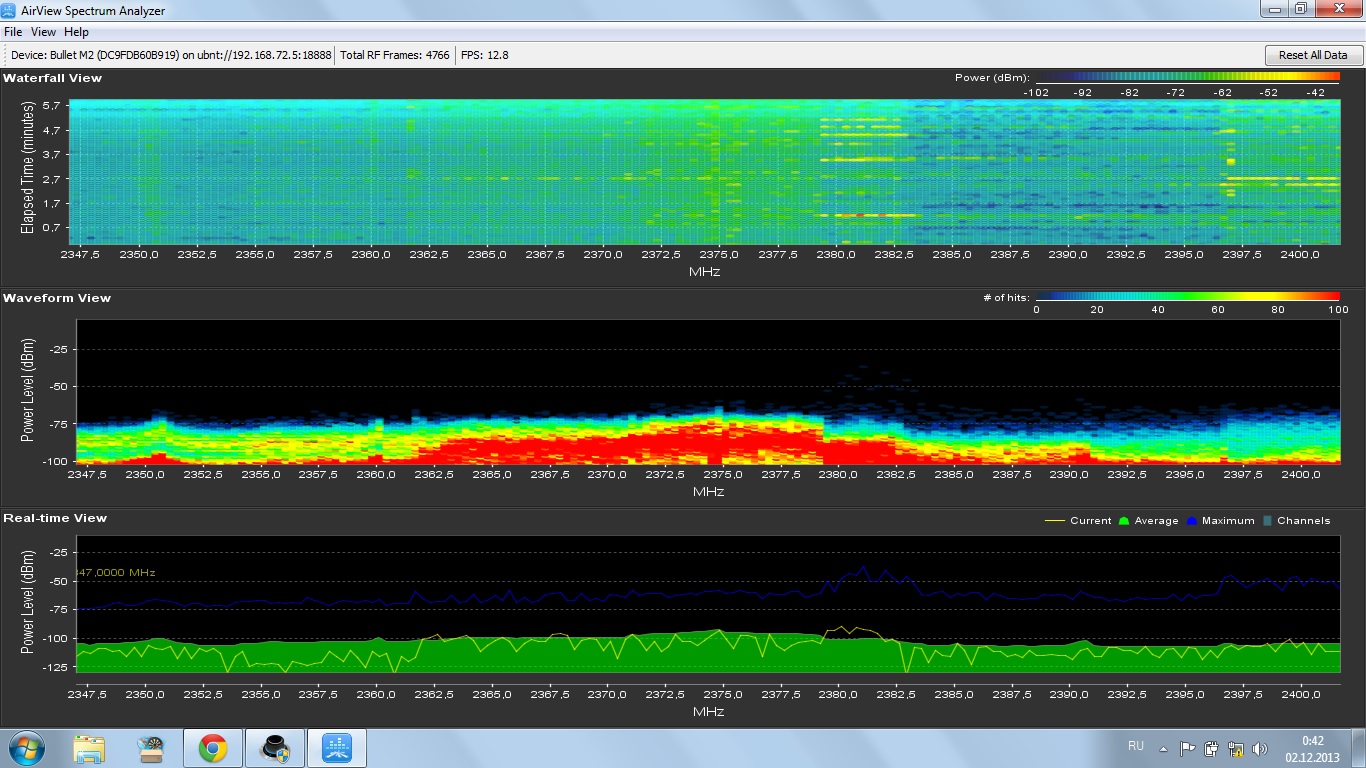This screenshot has height=768, width=1366.
Task: Open the Action Center flag icon
Action: tap(1188, 748)
